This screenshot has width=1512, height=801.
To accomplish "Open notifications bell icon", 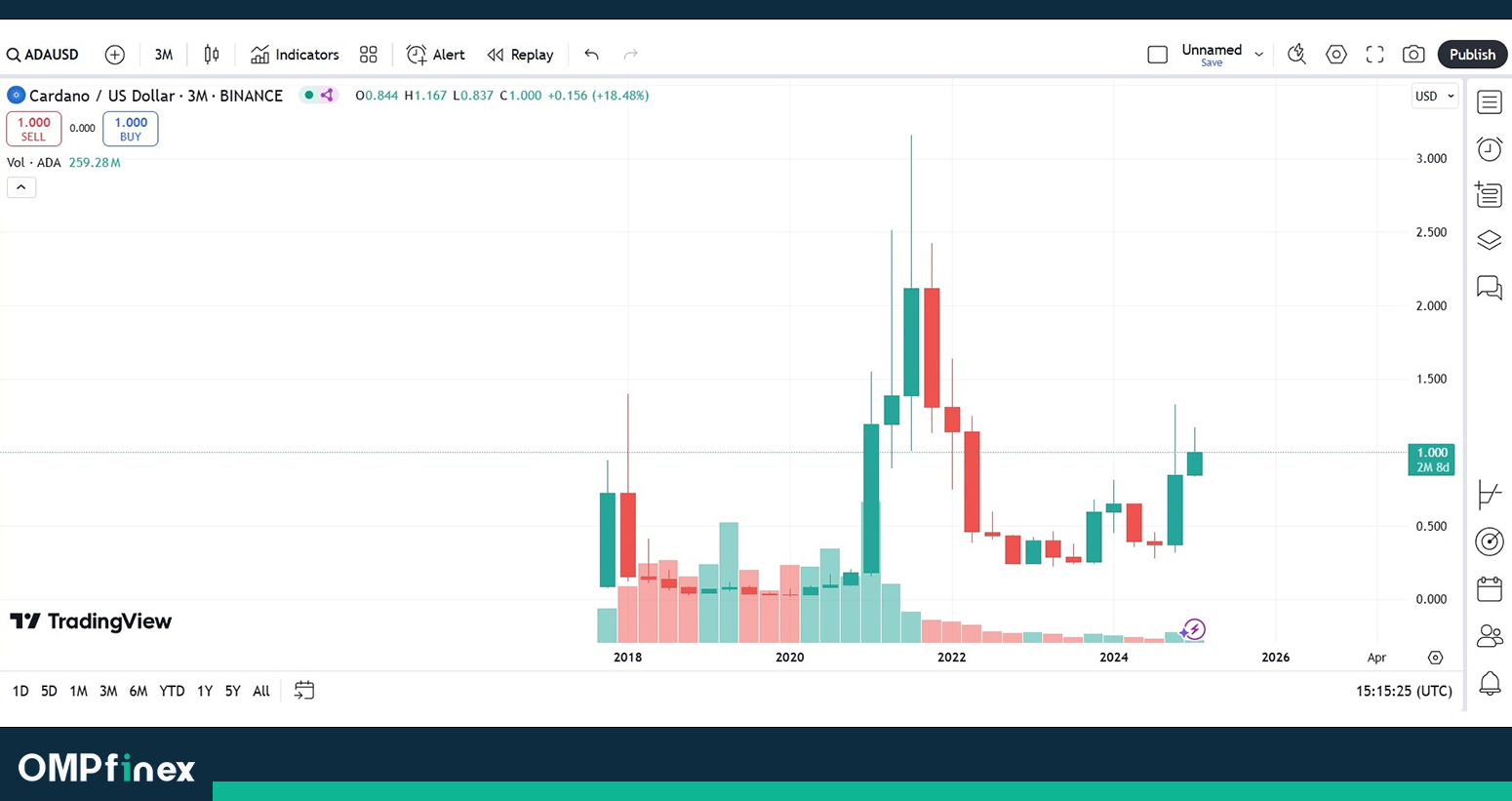I will tap(1490, 683).
